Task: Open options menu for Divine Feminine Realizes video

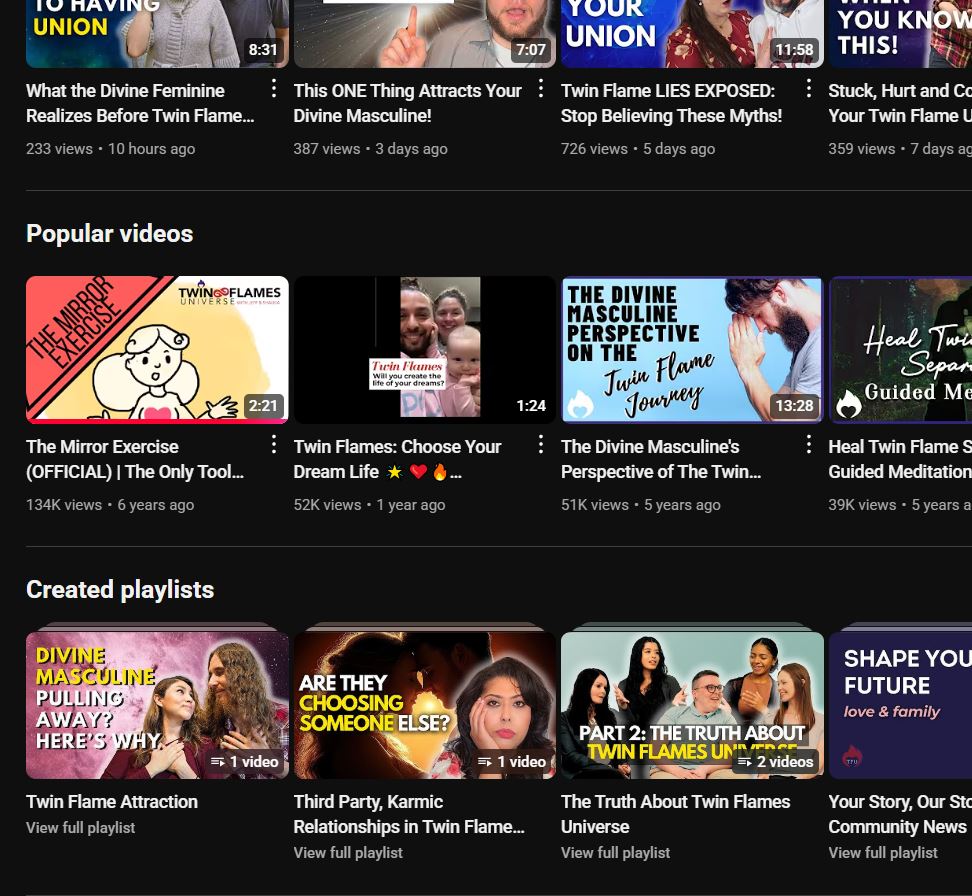Action: tap(273, 90)
